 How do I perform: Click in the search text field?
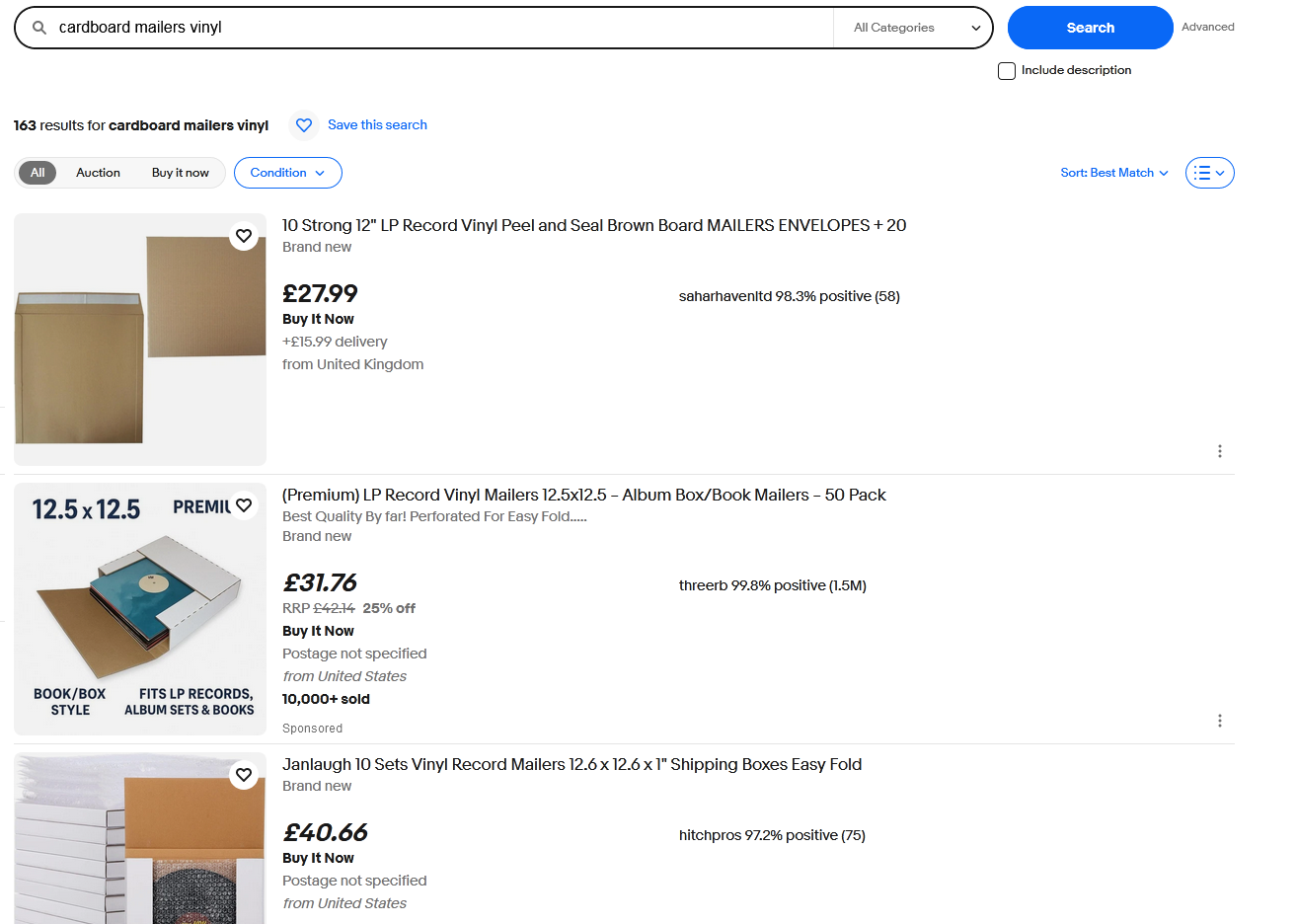tap(434, 28)
